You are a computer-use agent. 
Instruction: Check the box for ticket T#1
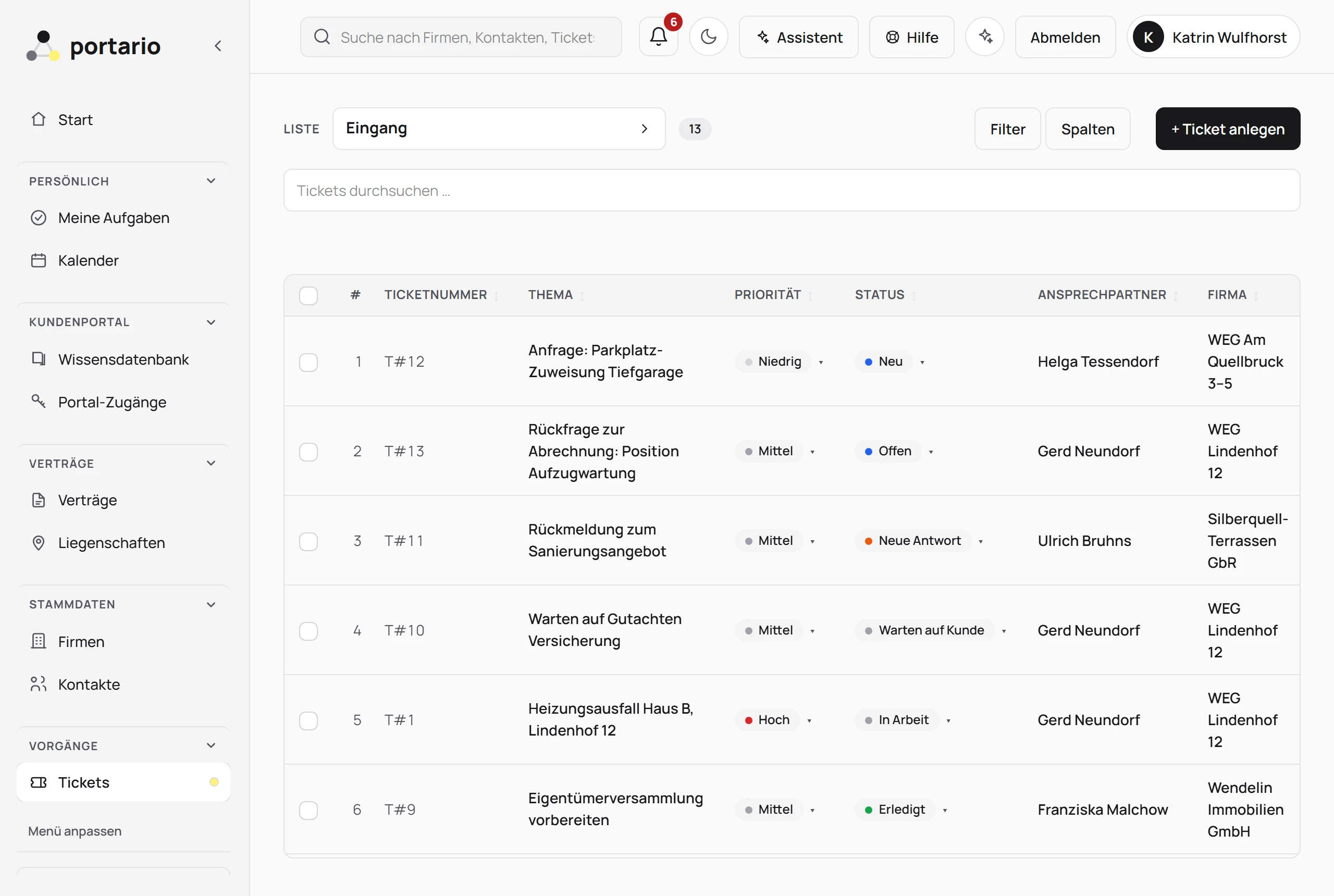click(308, 720)
